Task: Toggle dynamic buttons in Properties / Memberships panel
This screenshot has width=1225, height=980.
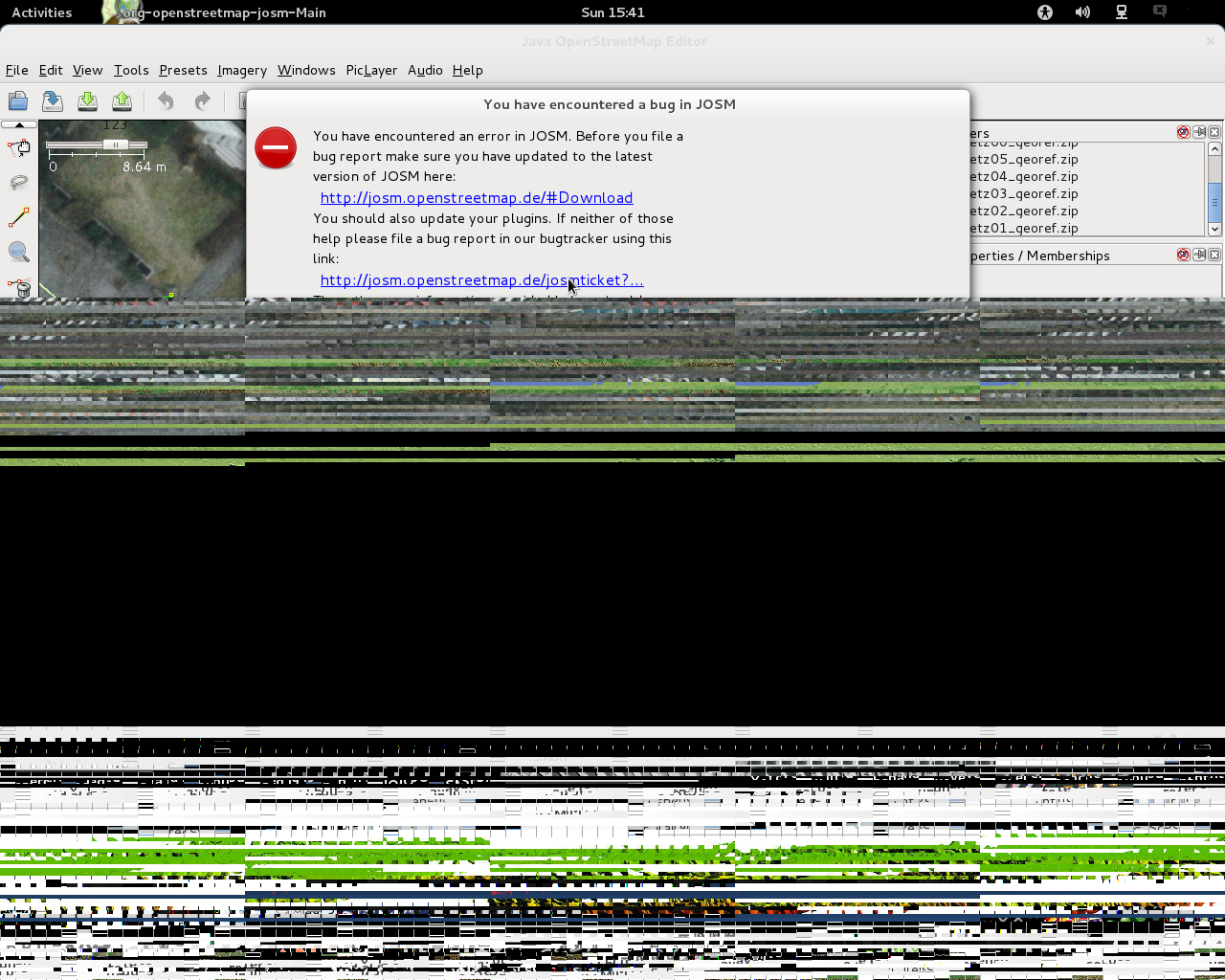Action: 1183,255
